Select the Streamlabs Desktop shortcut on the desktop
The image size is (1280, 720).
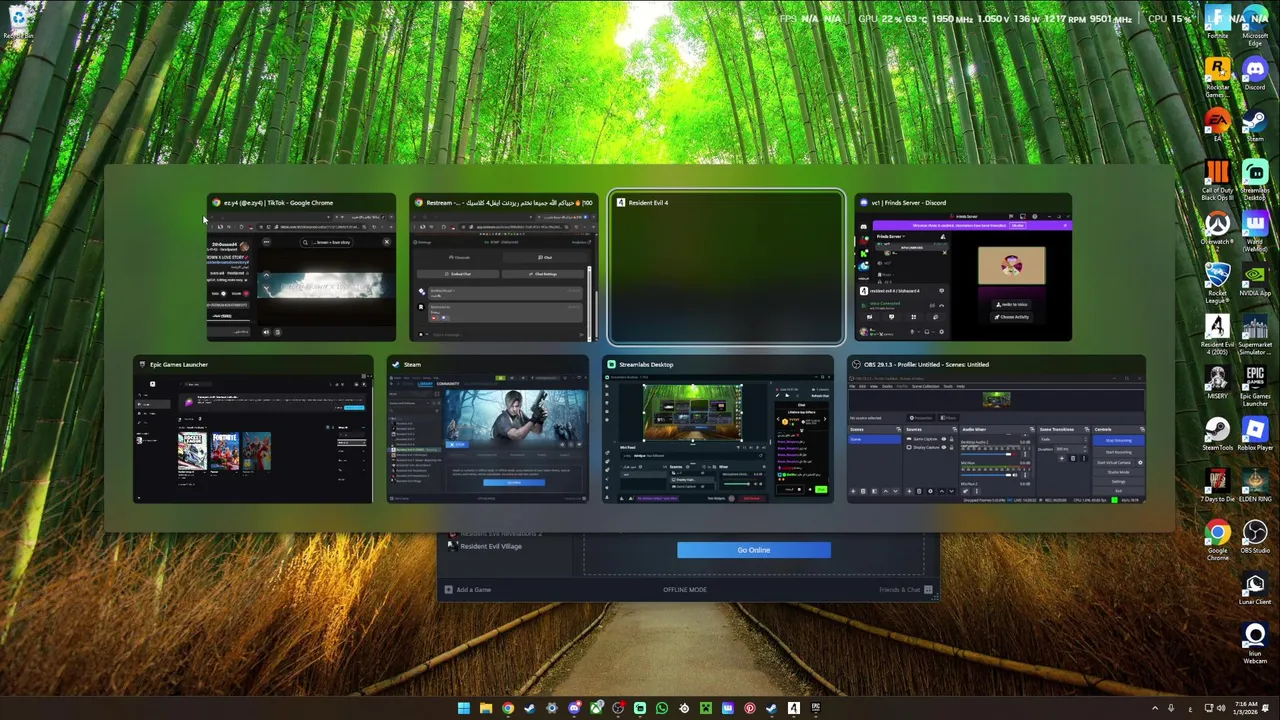pos(1255,180)
